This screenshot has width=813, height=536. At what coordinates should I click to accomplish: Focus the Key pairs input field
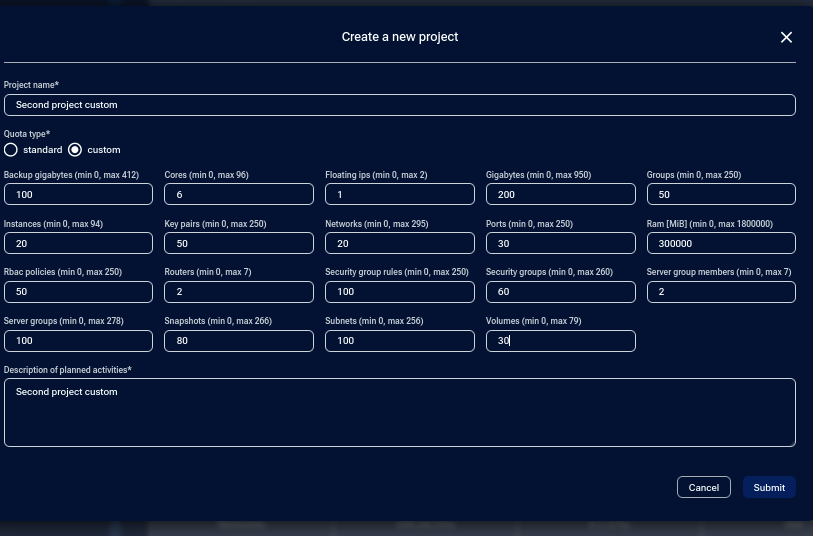(239, 243)
